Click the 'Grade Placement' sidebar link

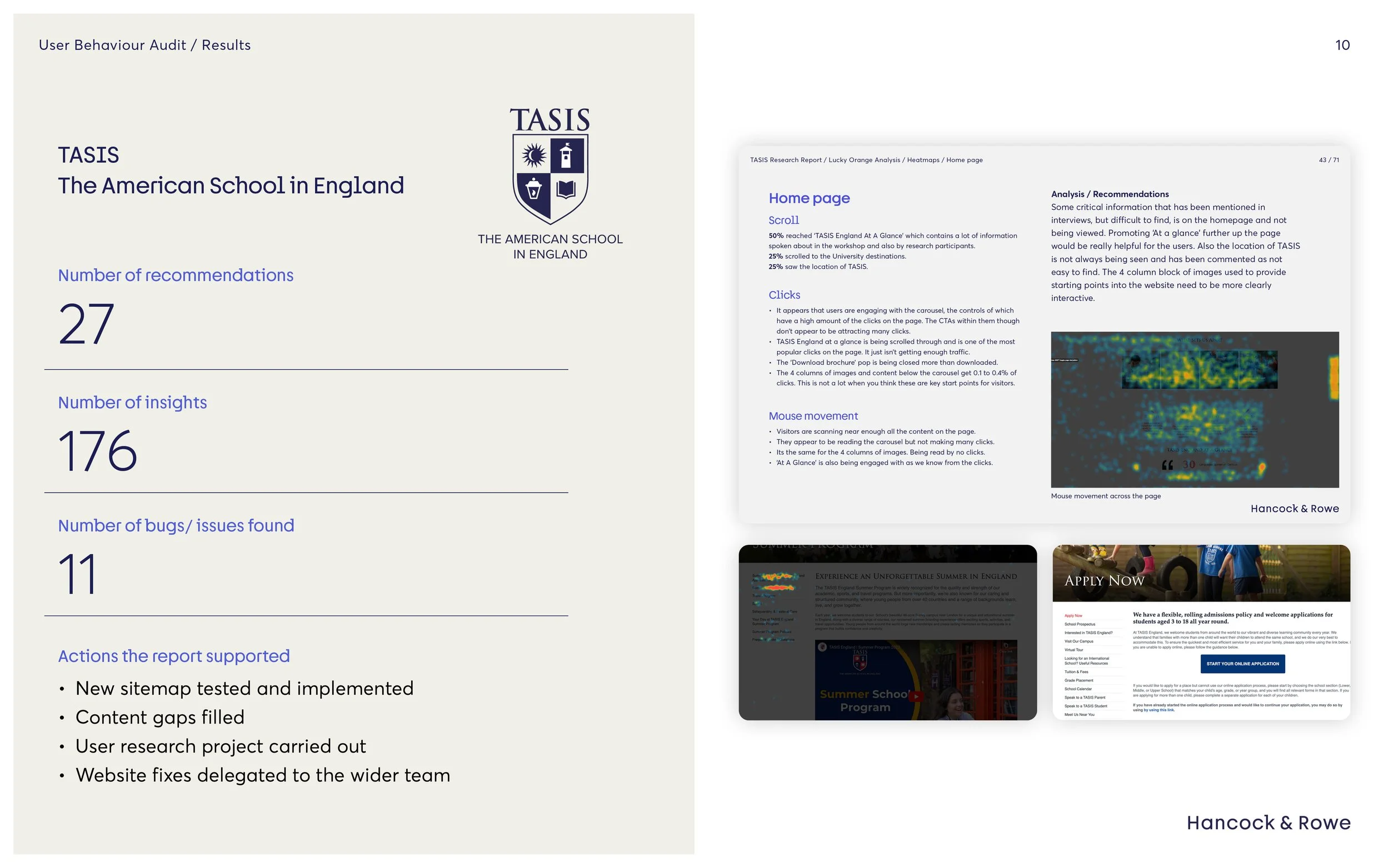pyautogui.click(x=1078, y=681)
